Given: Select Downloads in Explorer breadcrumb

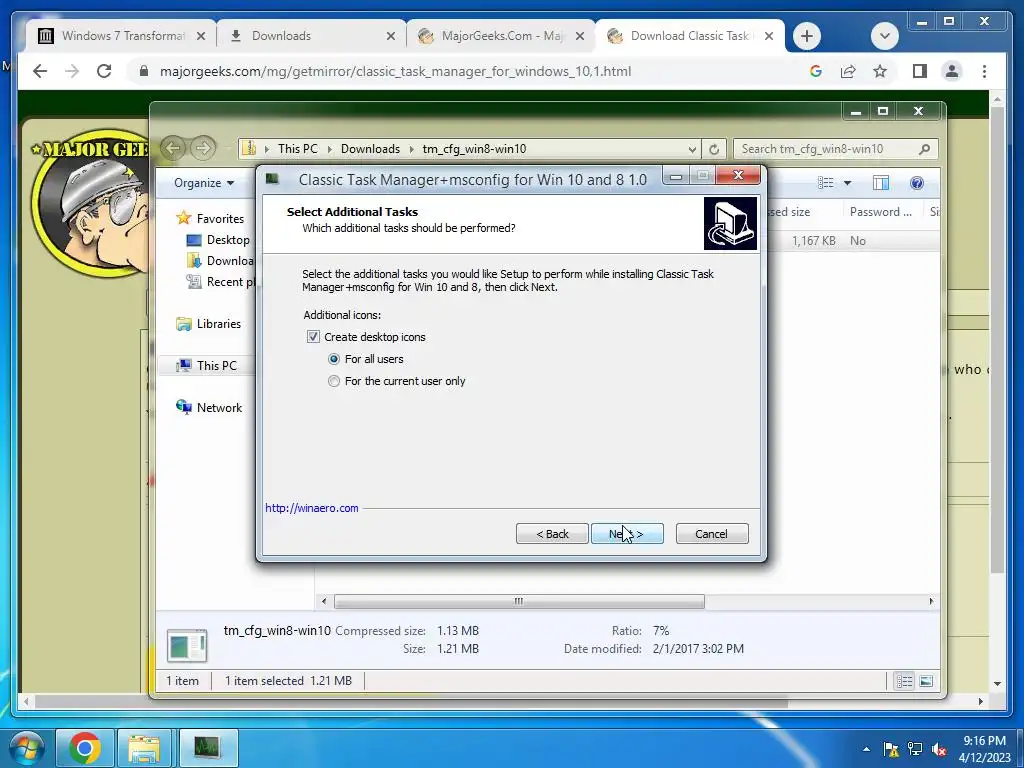Looking at the screenshot, I should [370, 149].
